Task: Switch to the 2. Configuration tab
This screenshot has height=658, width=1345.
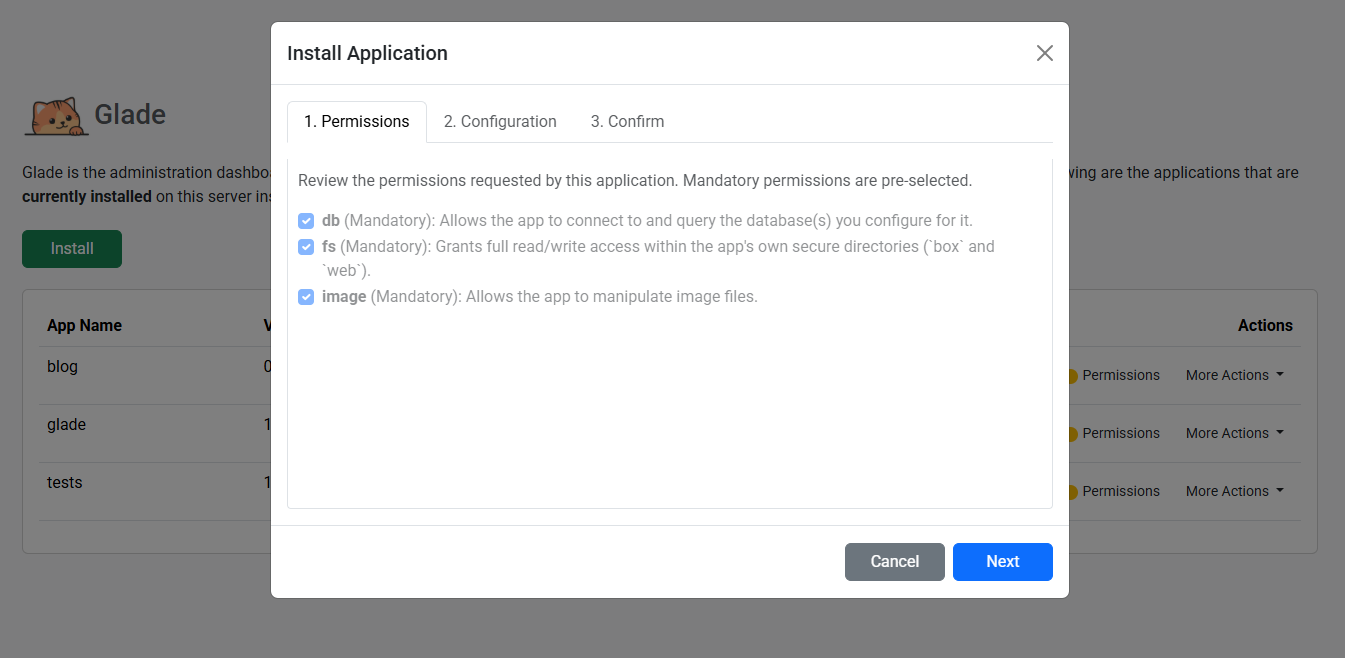Action: [500, 122]
